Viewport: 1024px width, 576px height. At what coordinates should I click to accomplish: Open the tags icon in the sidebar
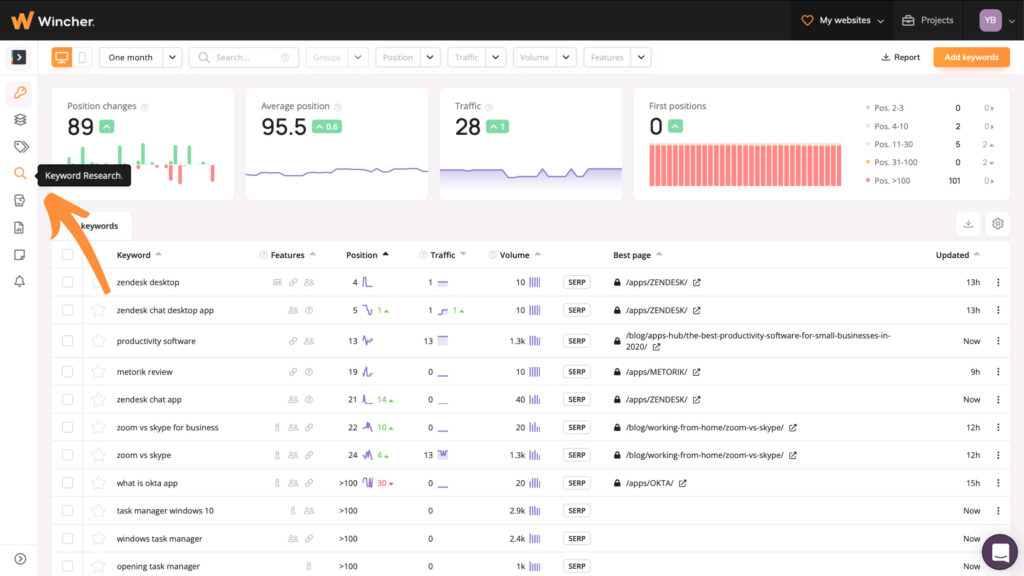[21, 146]
